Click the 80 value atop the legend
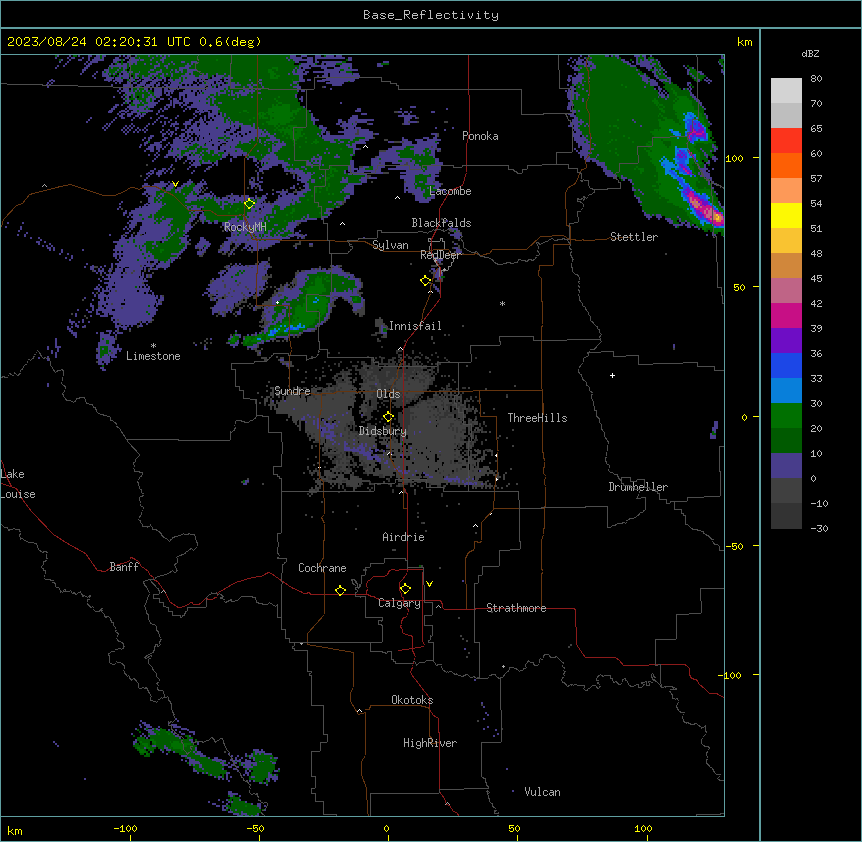862x842 pixels. coord(816,78)
